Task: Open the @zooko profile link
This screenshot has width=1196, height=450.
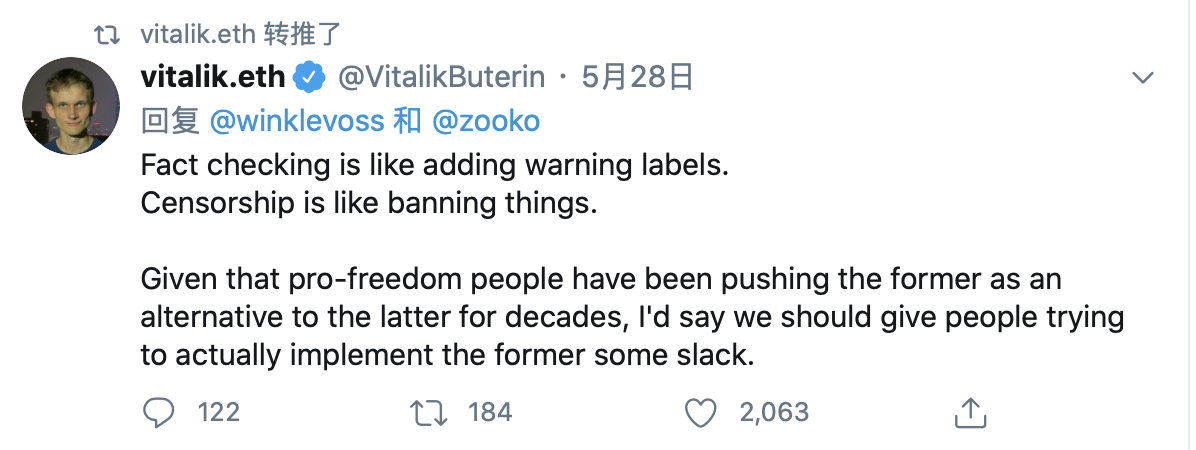Action: 486,121
